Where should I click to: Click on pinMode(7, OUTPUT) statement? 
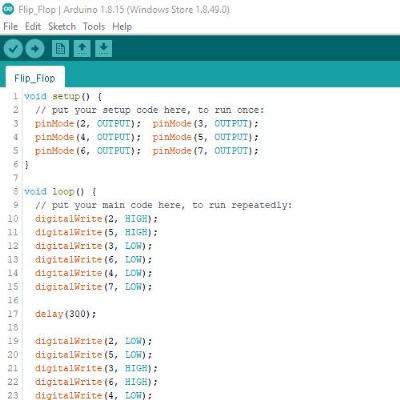(206, 151)
